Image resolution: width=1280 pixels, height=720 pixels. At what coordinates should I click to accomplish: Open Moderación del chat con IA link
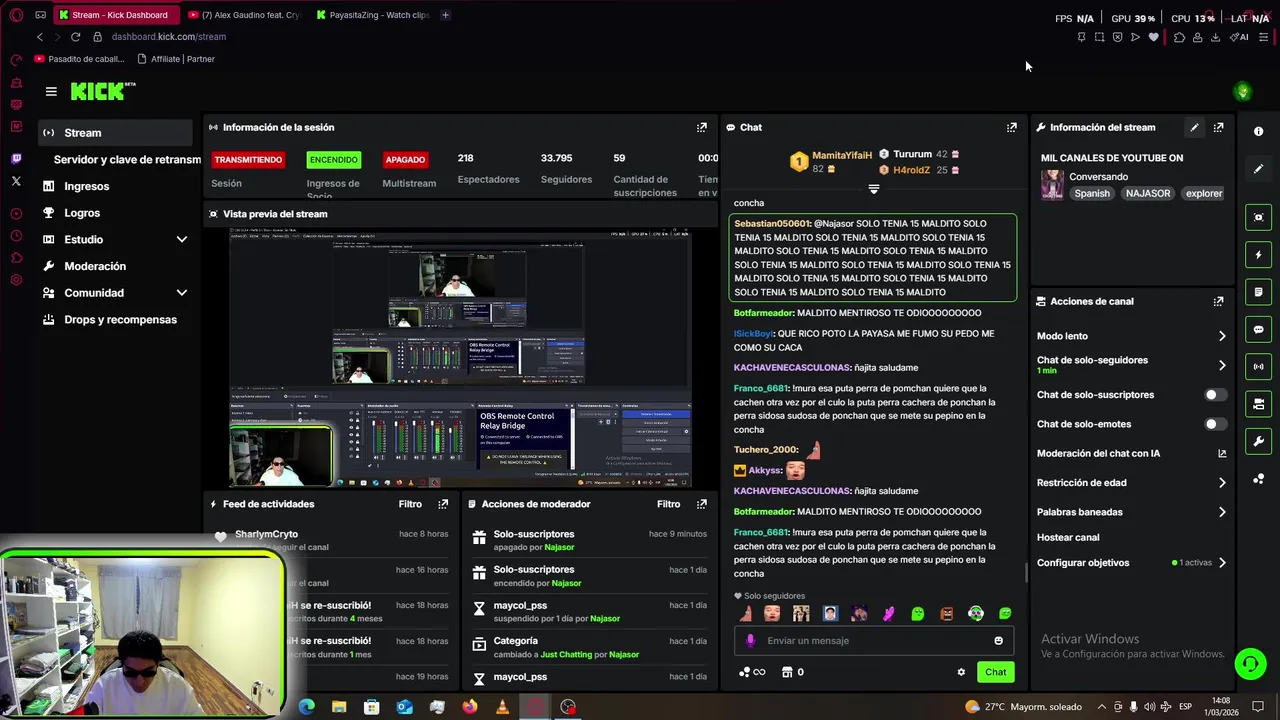[1131, 454]
